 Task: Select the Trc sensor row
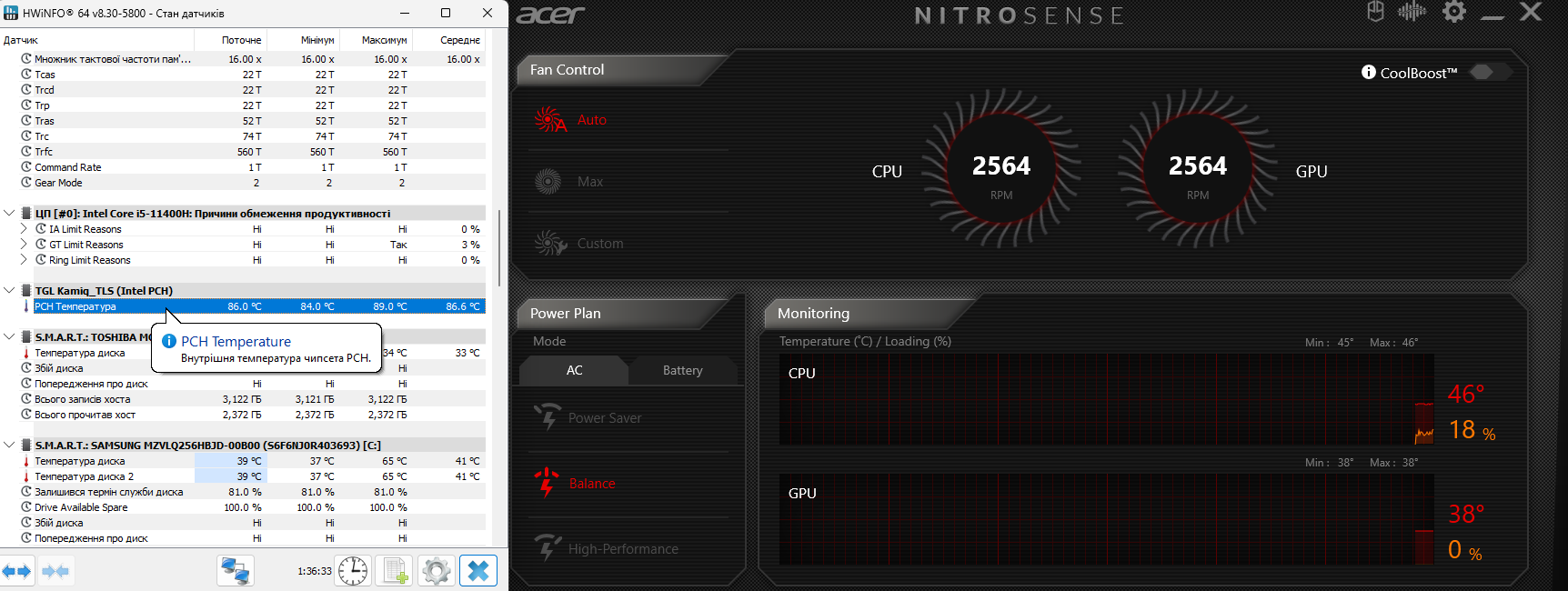pyautogui.click(x=252, y=136)
